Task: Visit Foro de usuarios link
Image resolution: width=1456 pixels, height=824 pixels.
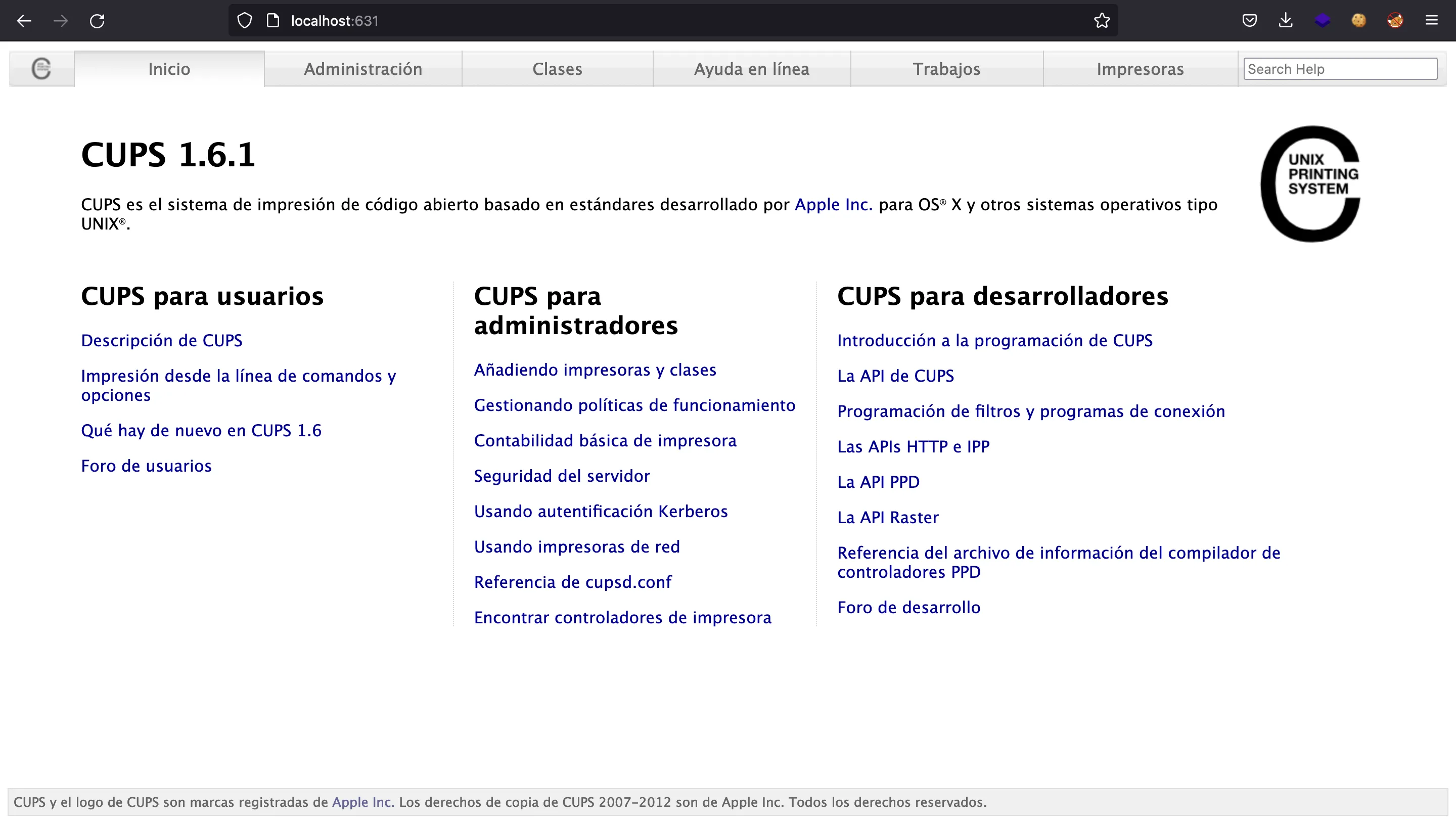Action: (x=147, y=466)
